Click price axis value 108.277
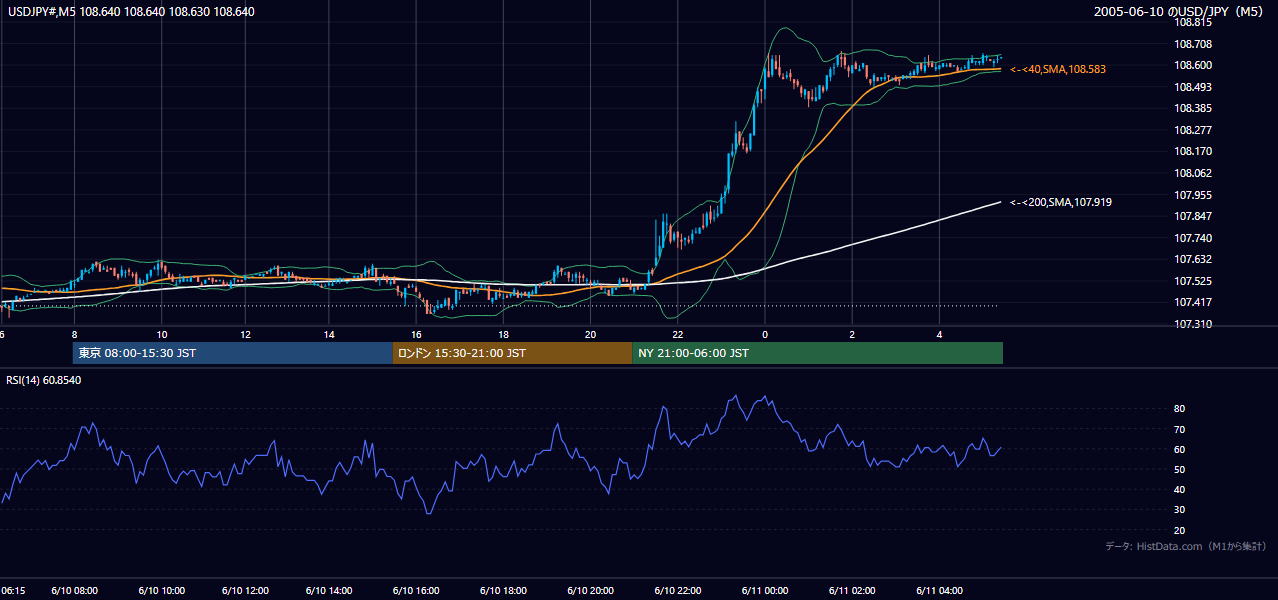 pyautogui.click(x=1193, y=130)
